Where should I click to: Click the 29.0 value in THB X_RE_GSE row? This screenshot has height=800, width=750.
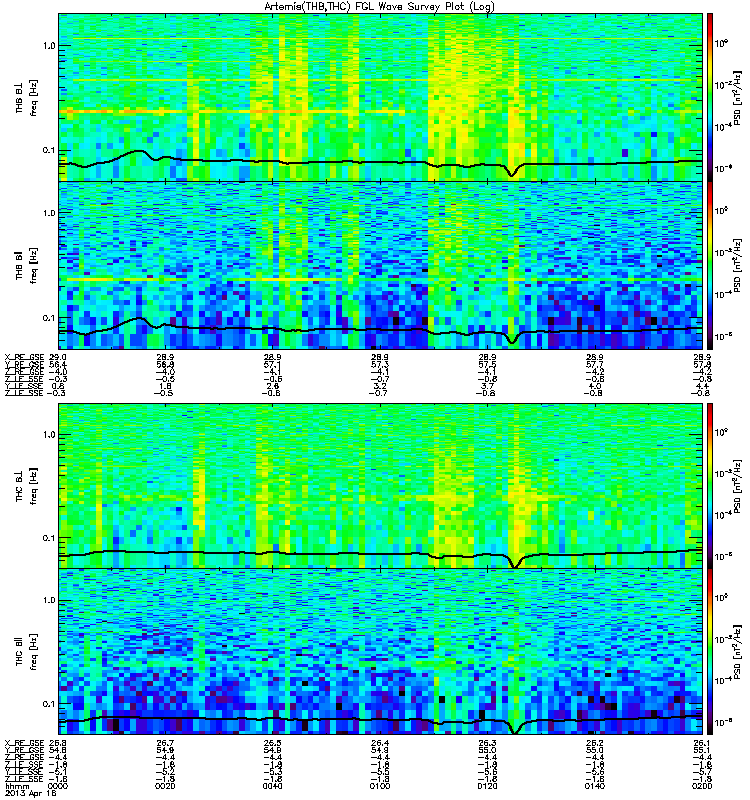point(57,357)
